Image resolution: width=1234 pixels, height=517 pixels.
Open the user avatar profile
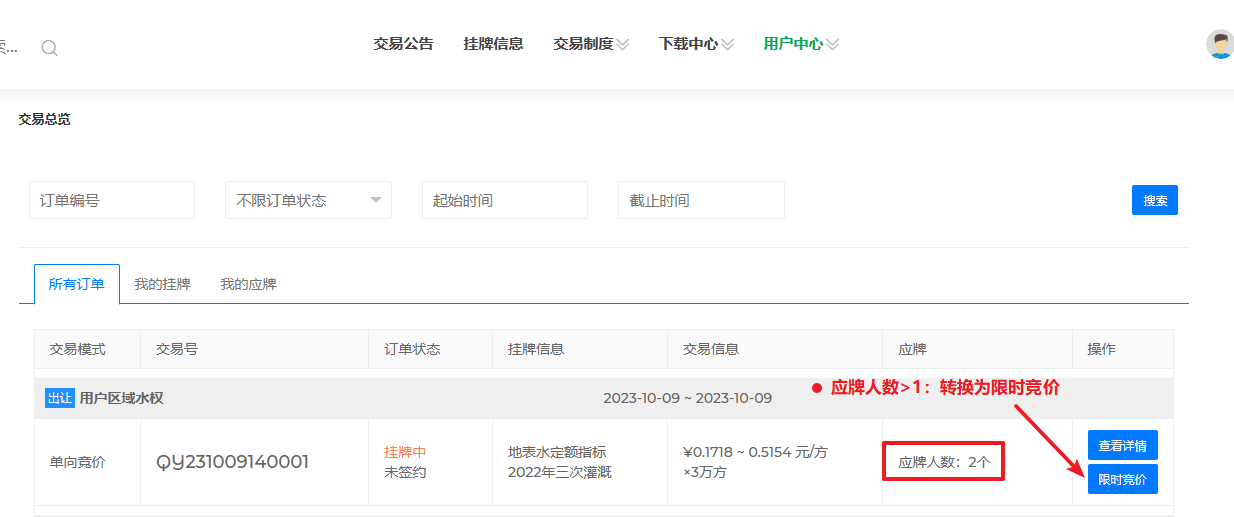click(1220, 44)
